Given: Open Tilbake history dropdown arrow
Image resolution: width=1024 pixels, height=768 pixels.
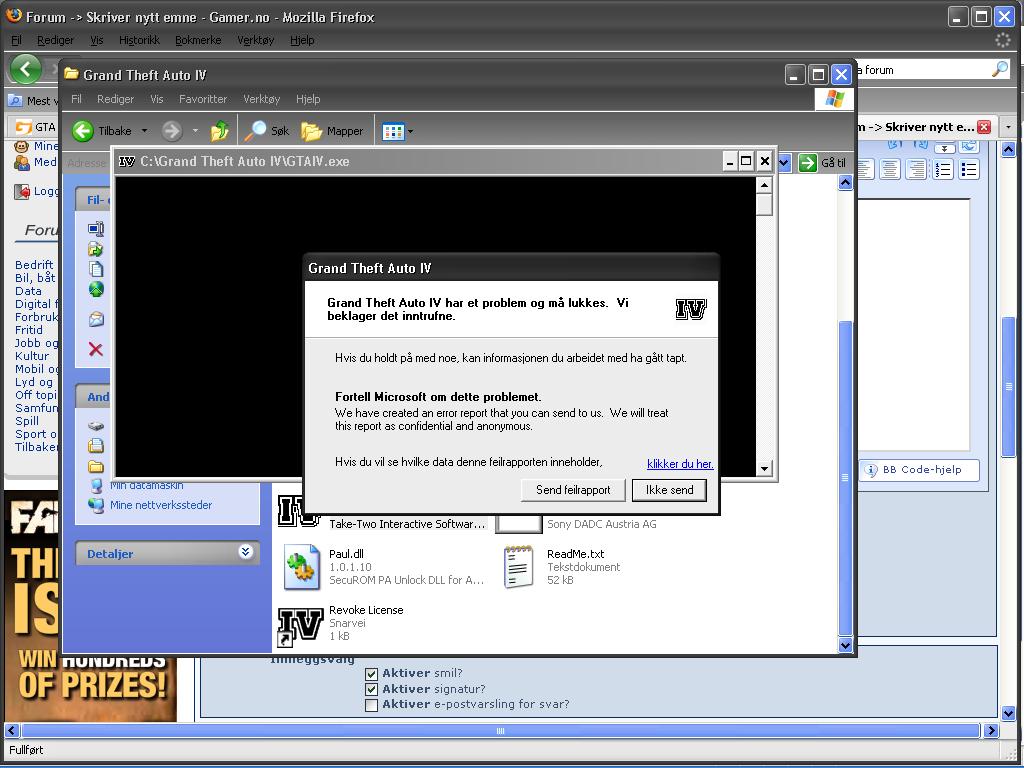Looking at the screenshot, I should click(144, 131).
